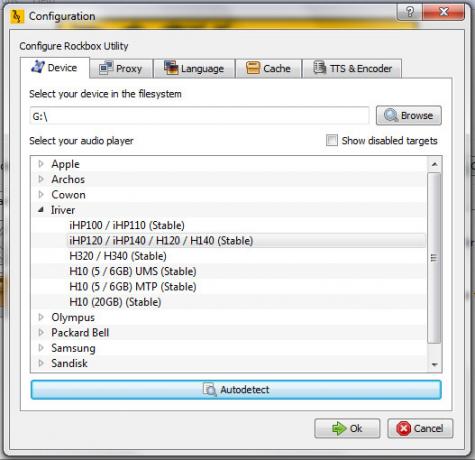475x460 pixels.
Task: Click the Proxy tab's network icon
Action: tap(106, 68)
